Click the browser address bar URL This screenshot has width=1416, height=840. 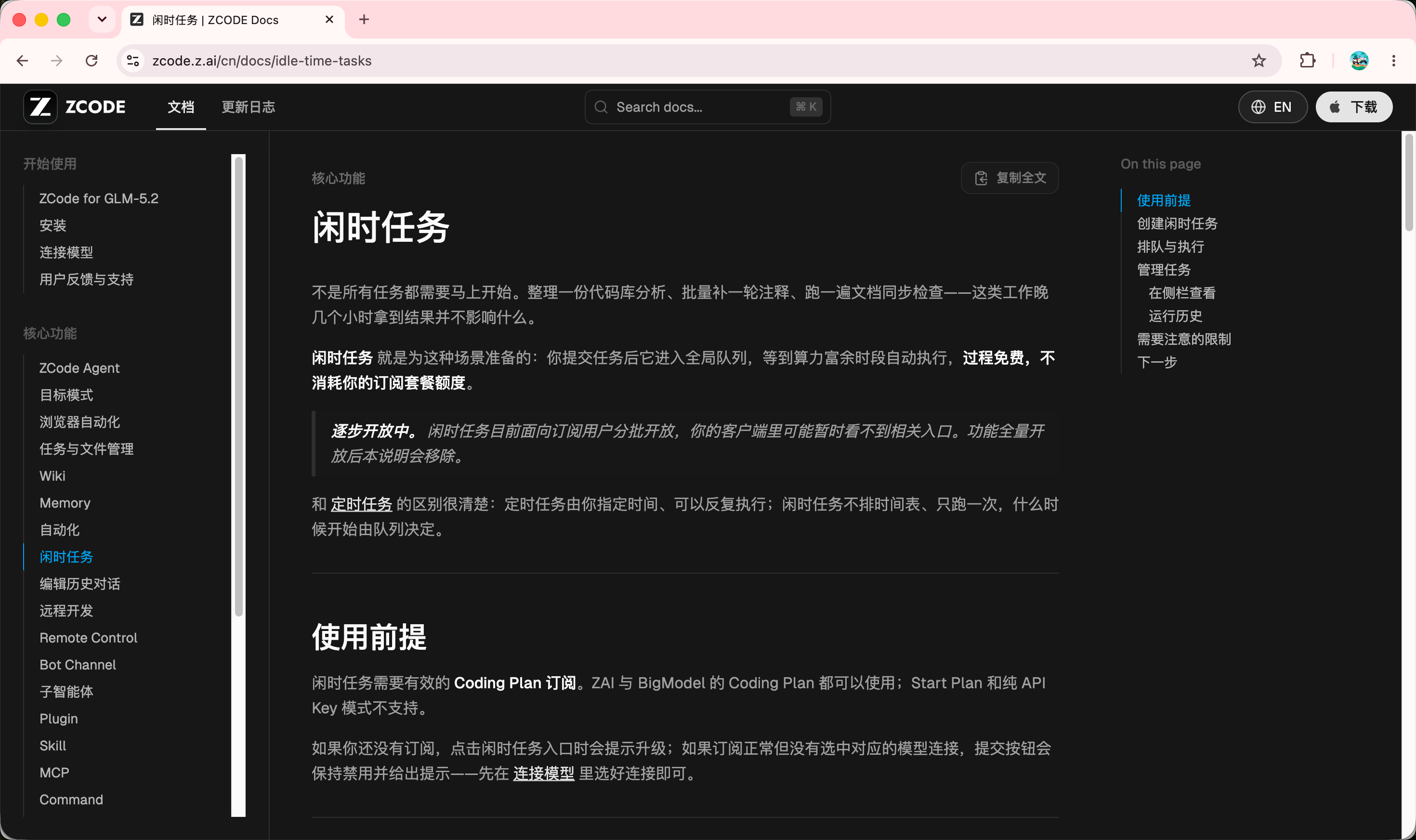[x=262, y=61]
